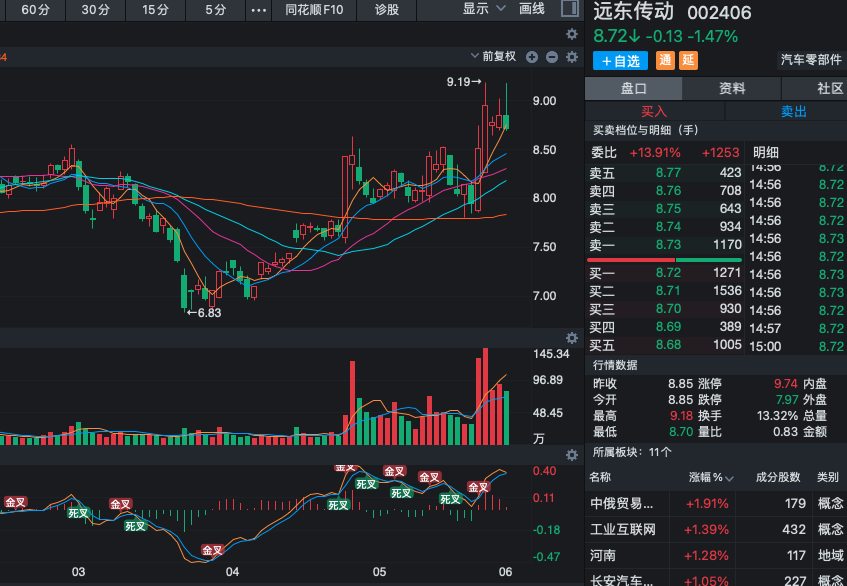This screenshot has height=586, width=847.
Task: Open settings gear above the main chart
Action: [x=572, y=35]
